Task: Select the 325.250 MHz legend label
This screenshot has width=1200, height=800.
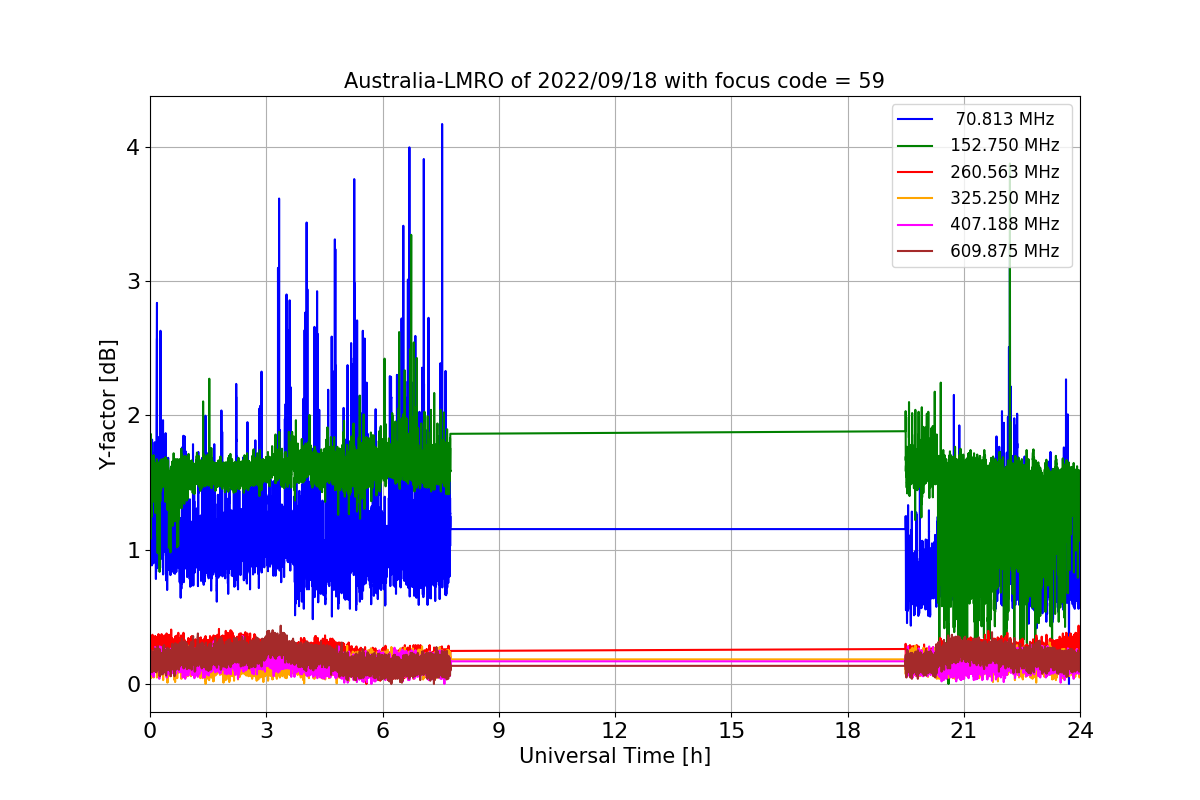Action: (1005, 198)
